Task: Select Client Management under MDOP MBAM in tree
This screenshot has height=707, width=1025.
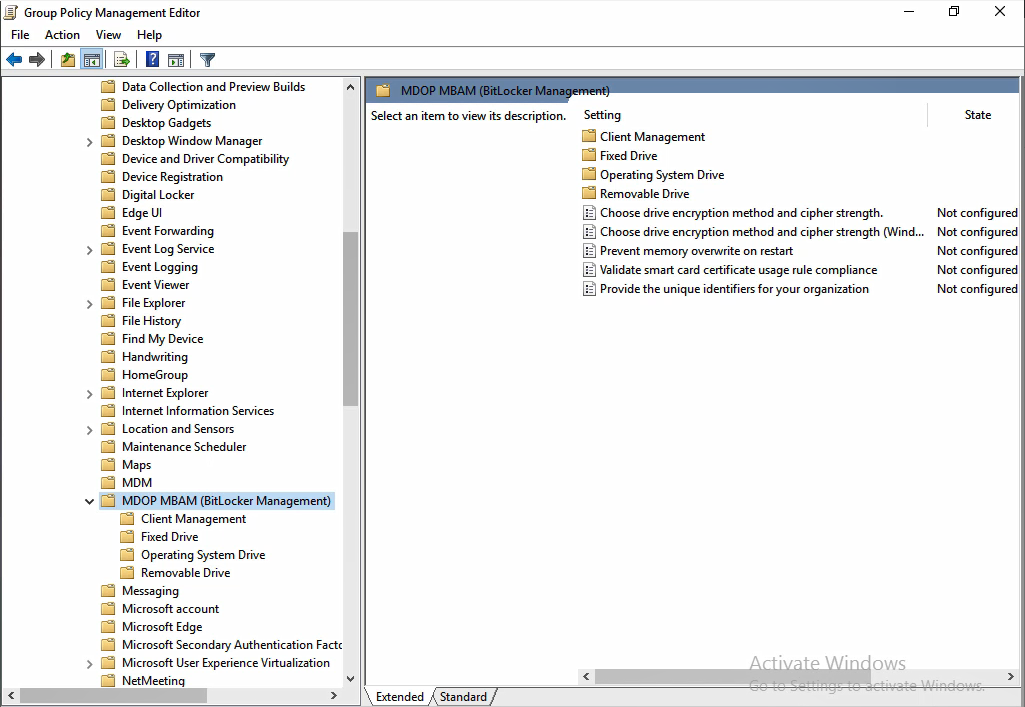Action: coord(193,519)
